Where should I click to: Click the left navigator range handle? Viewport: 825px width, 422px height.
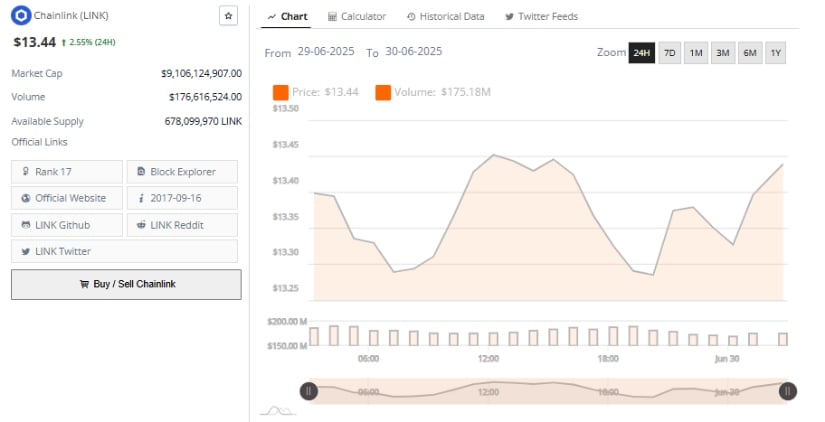pos(309,391)
